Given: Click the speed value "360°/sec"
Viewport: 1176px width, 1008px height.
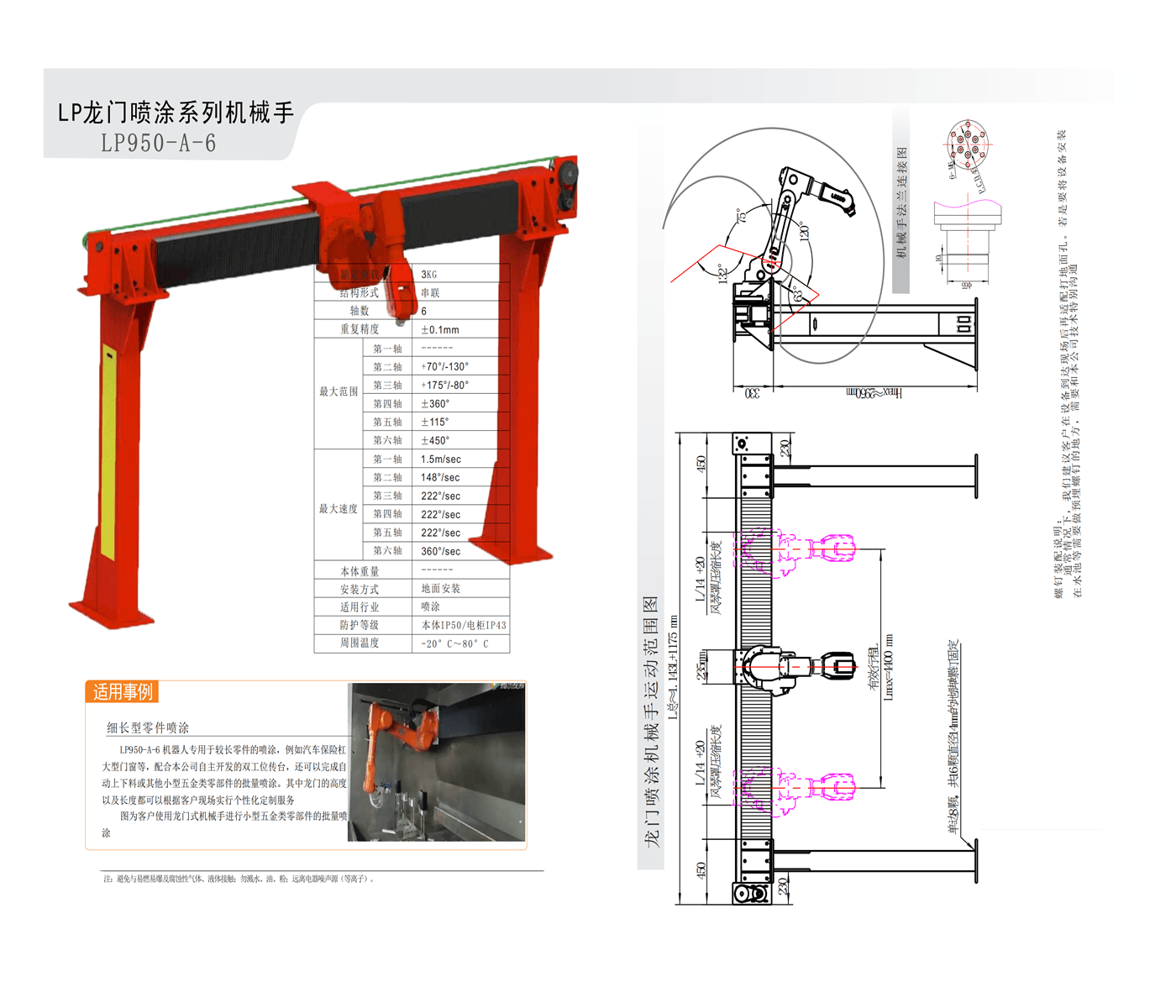Looking at the screenshot, I should point(440,552).
